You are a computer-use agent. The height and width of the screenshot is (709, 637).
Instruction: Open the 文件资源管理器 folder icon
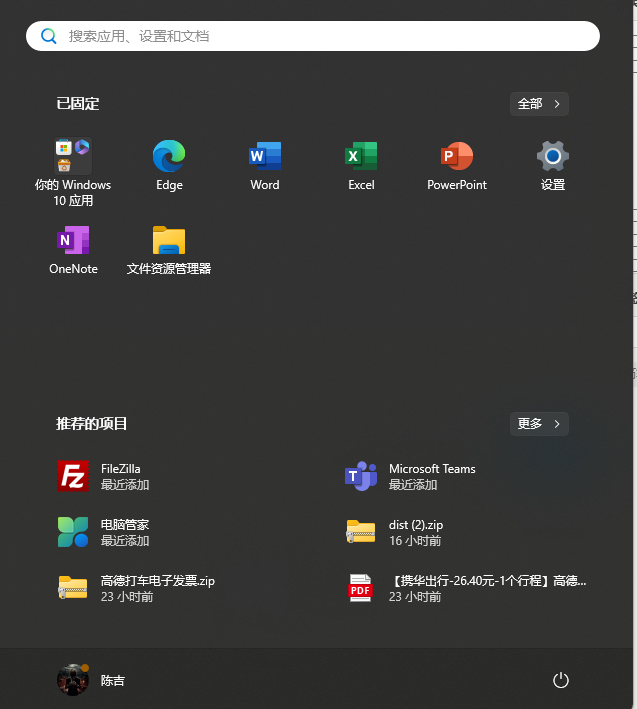(169, 240)
